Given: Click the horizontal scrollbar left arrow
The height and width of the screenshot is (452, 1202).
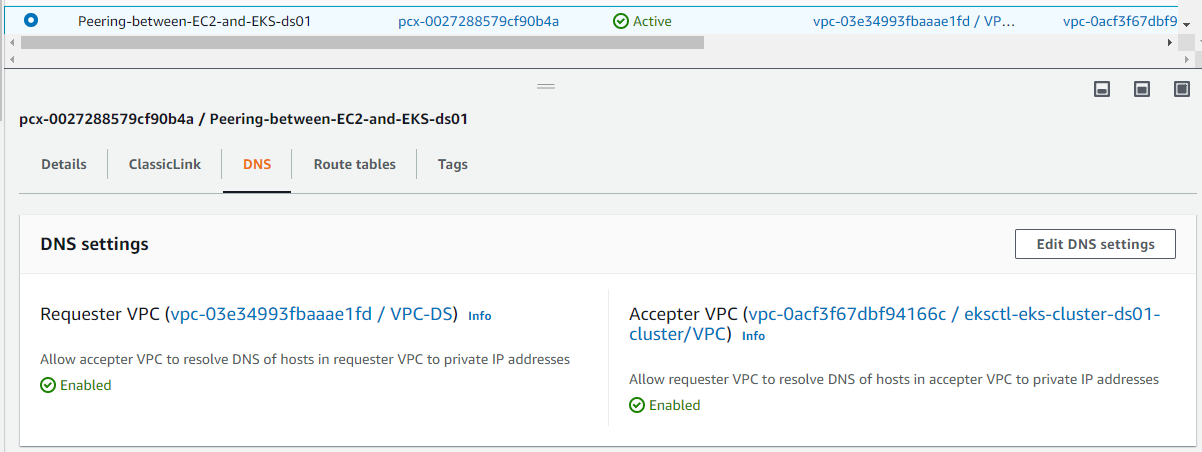Looking at the screenshot, I should point(13,43).
